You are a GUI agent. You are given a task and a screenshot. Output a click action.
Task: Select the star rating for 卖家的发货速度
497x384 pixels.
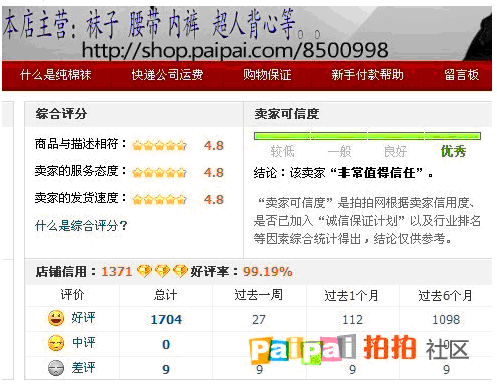tap(159, 200)
